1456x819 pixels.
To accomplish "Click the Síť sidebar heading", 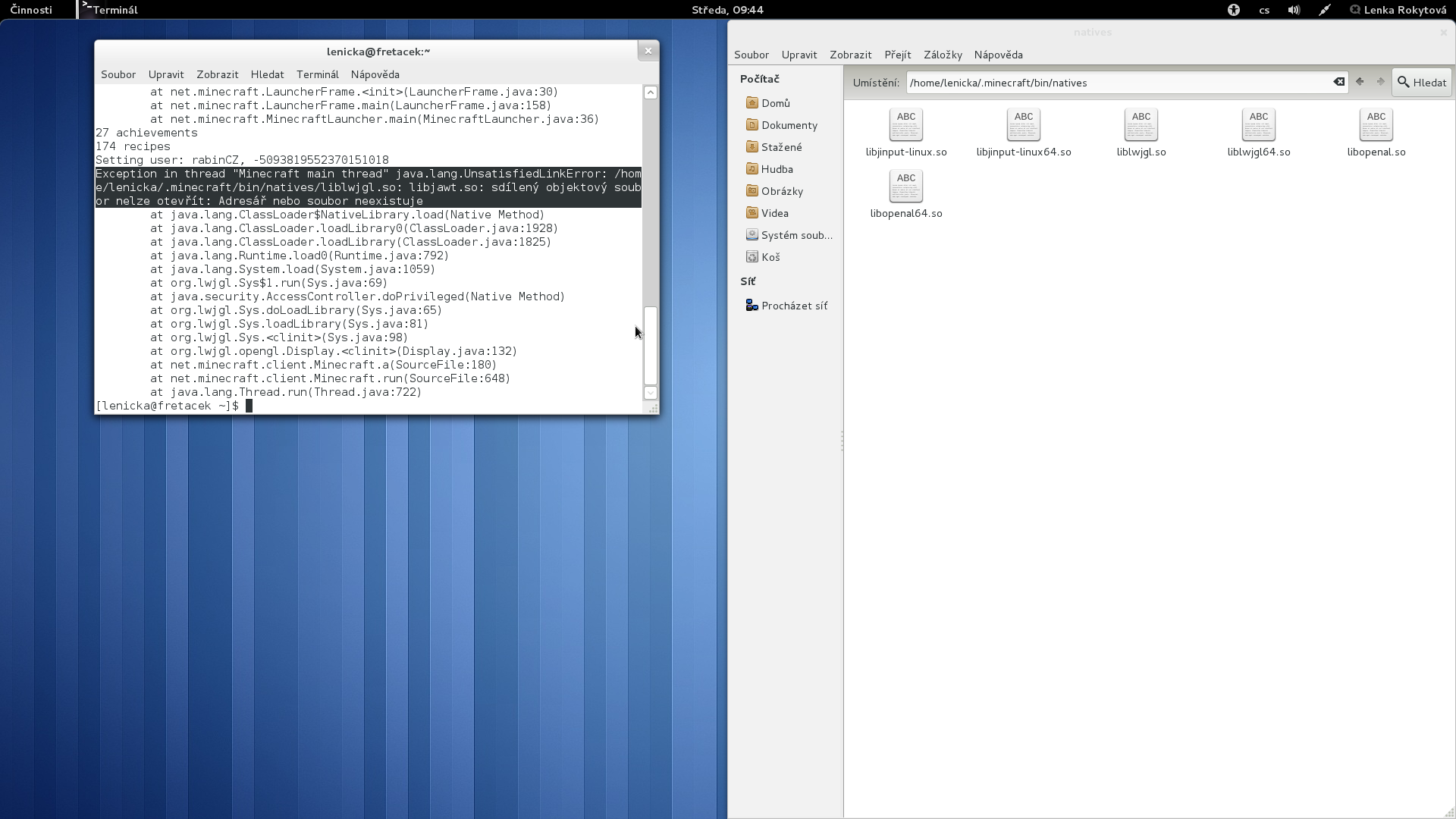I will (x=748, y=281).
